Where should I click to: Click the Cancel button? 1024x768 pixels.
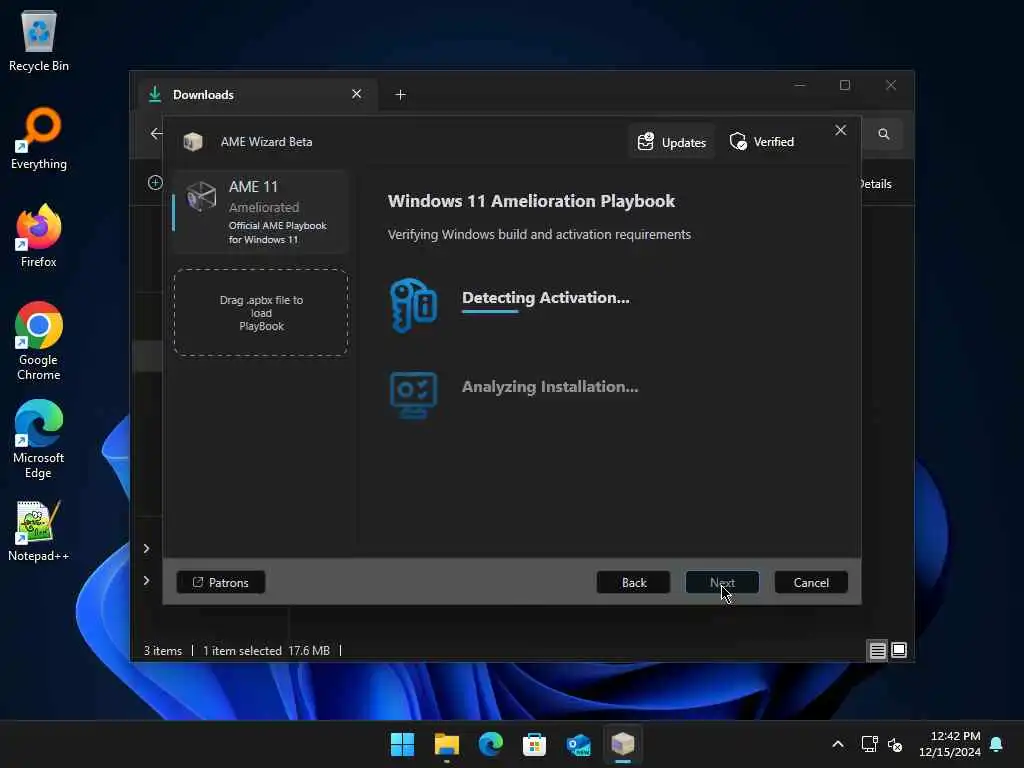click(x=811, y=582)
